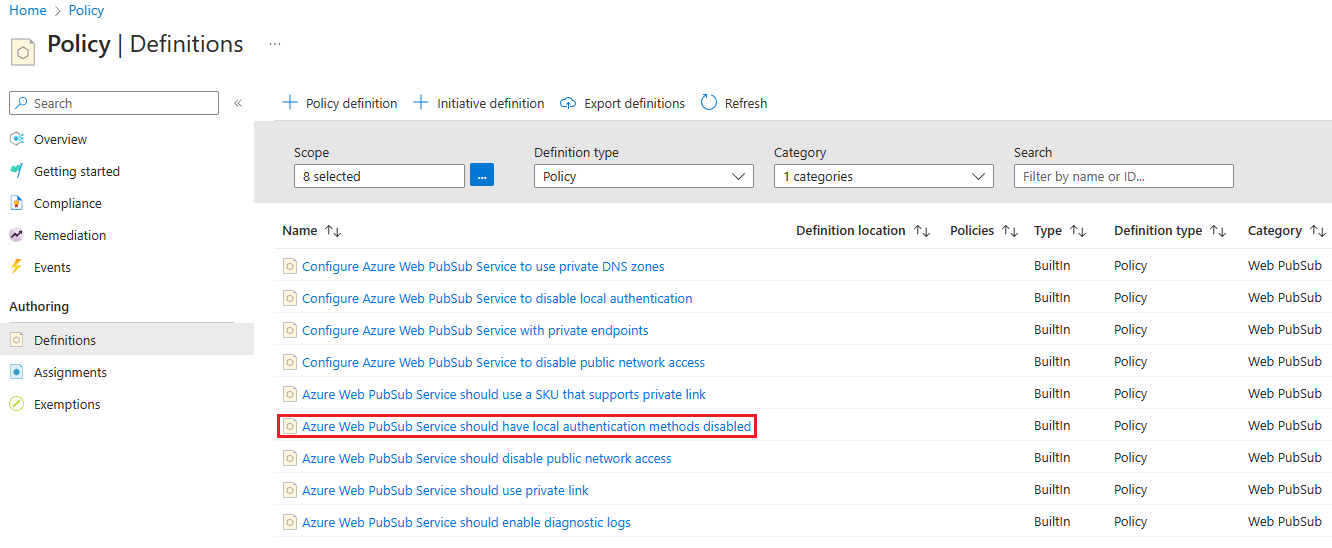Click the Getting started rocket icon
1332x548 pixels.
click(x=16, y=171)
